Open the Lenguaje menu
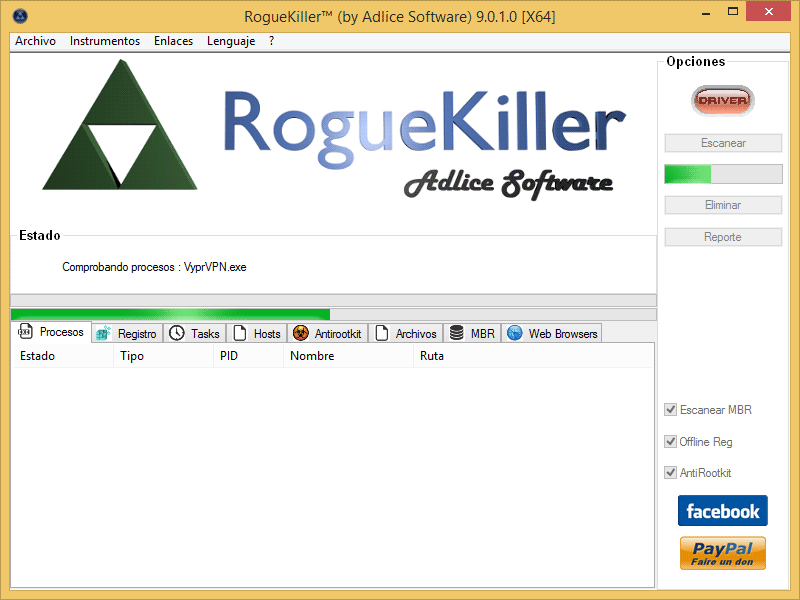This screenshot has height=600, width=800. tap(231, 41)
